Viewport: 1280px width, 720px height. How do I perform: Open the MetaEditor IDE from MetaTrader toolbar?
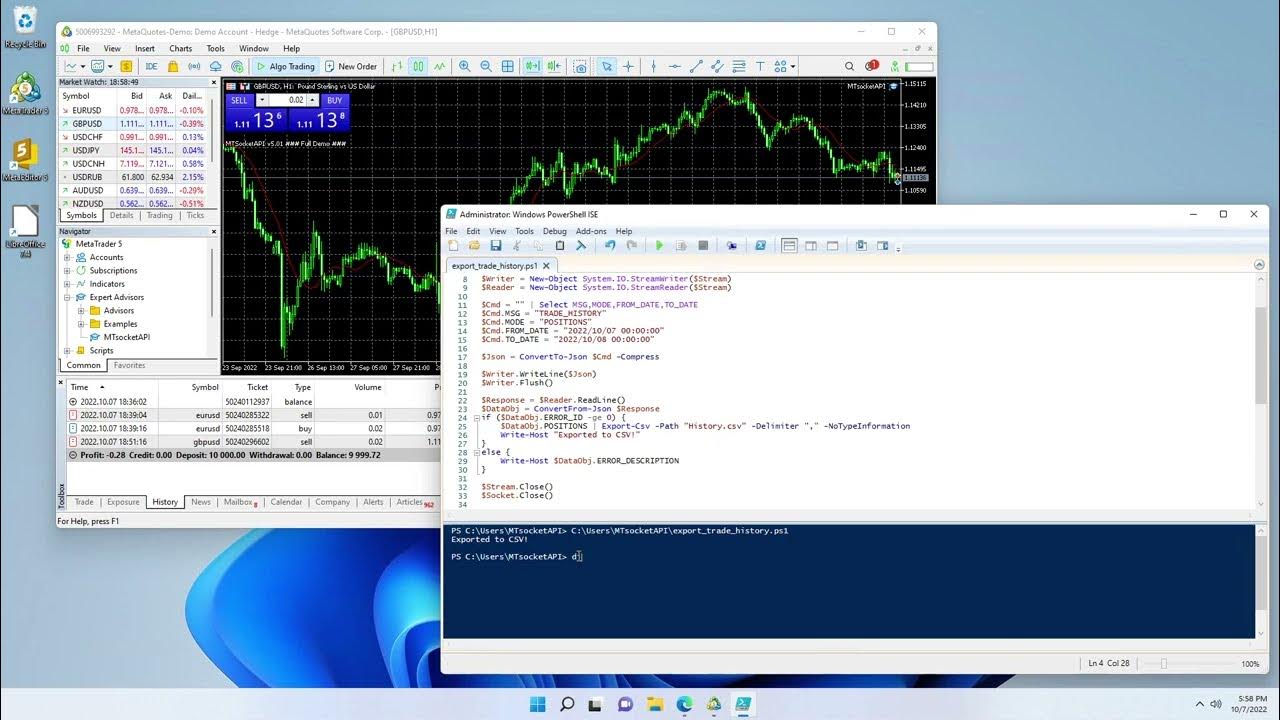pyautogui.click(x=151, y=66)
